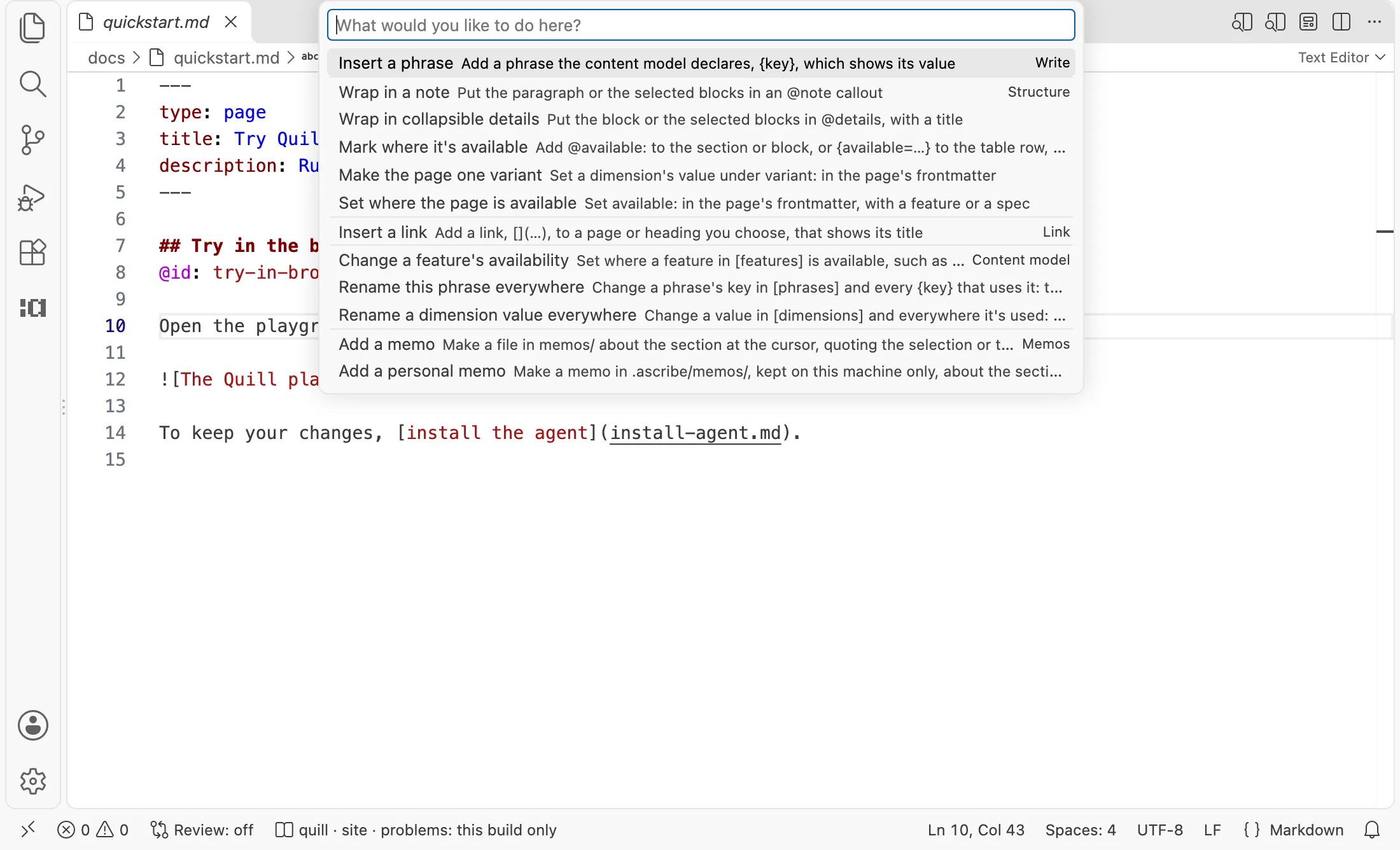Choose Add a personal memo
The height and width of the screenshot is (850, 1400).
point(701,371)
